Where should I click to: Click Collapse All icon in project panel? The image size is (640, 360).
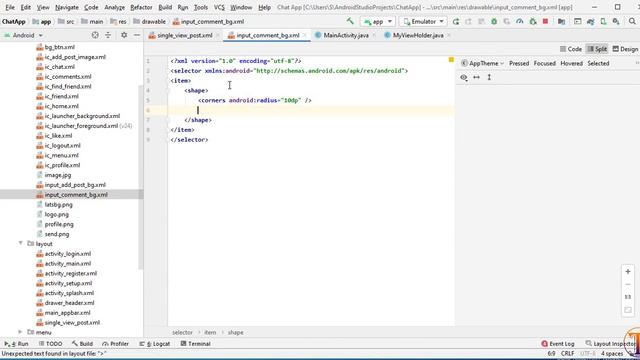(x=108, y=36)
